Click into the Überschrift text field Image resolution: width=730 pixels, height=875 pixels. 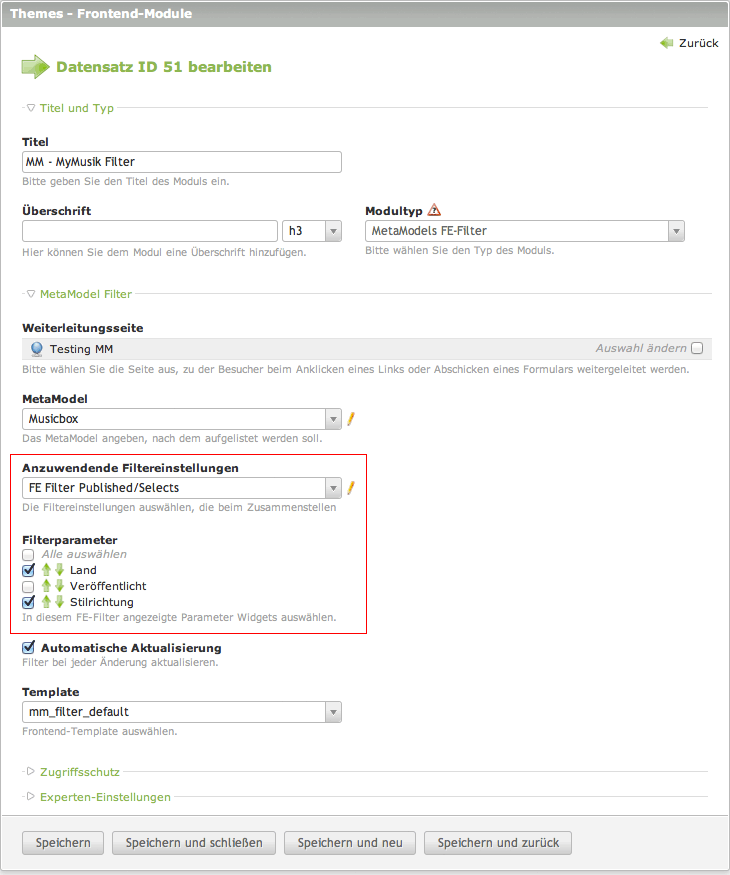(x=149, y=231)
